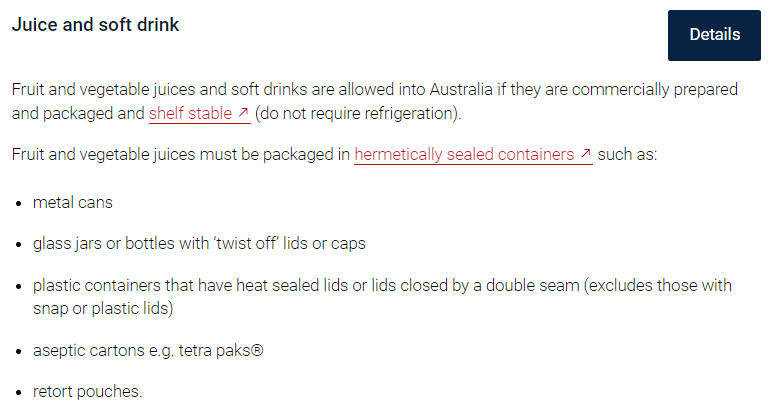Follow the 'shelf stable' link
The height and width of the screenshot is (417, 776).
tap(191, 113)
